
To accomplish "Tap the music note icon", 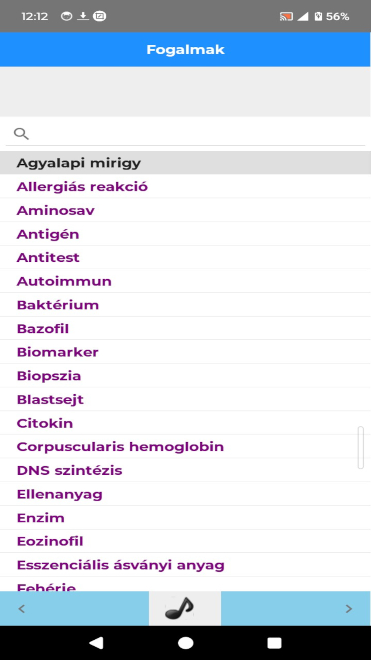I will click(x=179, y=608).
